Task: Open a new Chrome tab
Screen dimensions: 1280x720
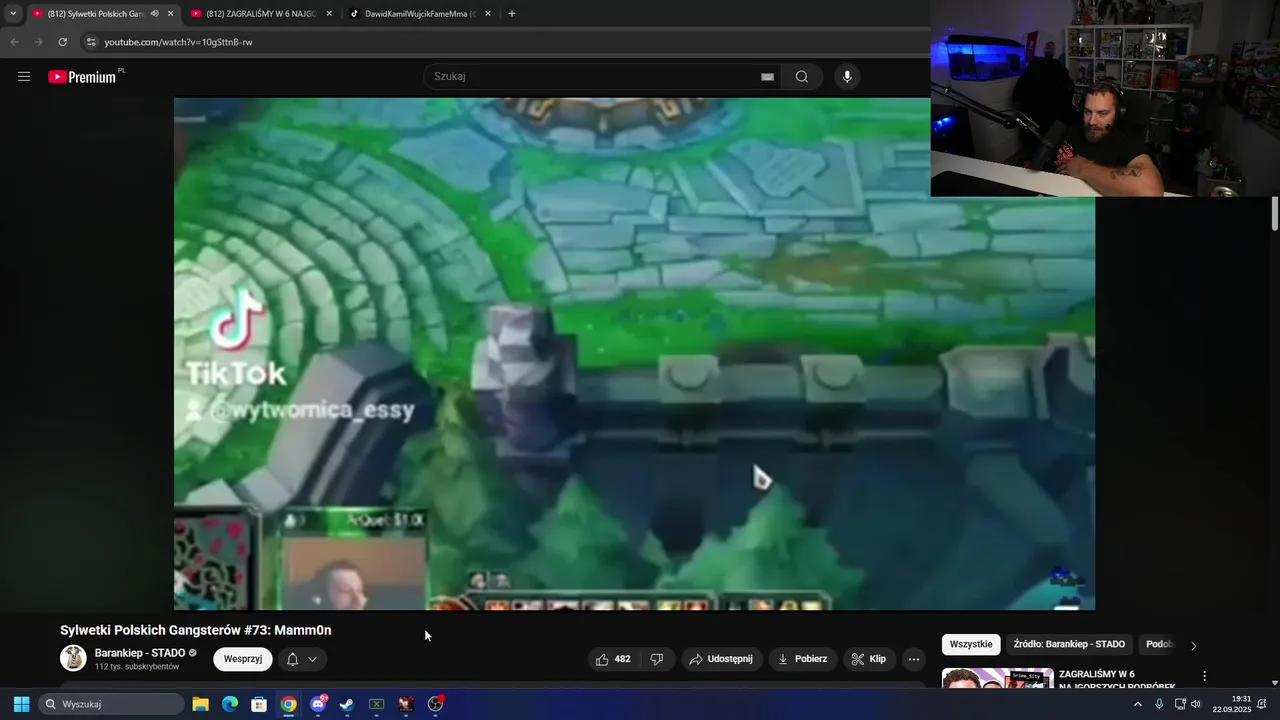Action: [512, 14]
